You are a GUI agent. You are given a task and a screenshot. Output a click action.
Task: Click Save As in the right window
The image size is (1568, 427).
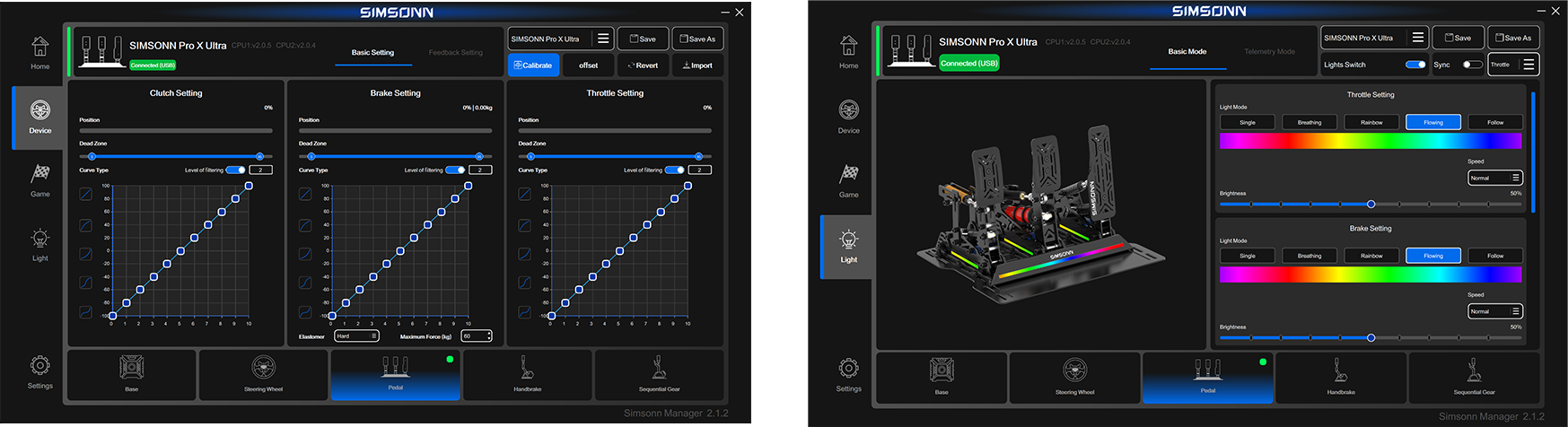1513,38
